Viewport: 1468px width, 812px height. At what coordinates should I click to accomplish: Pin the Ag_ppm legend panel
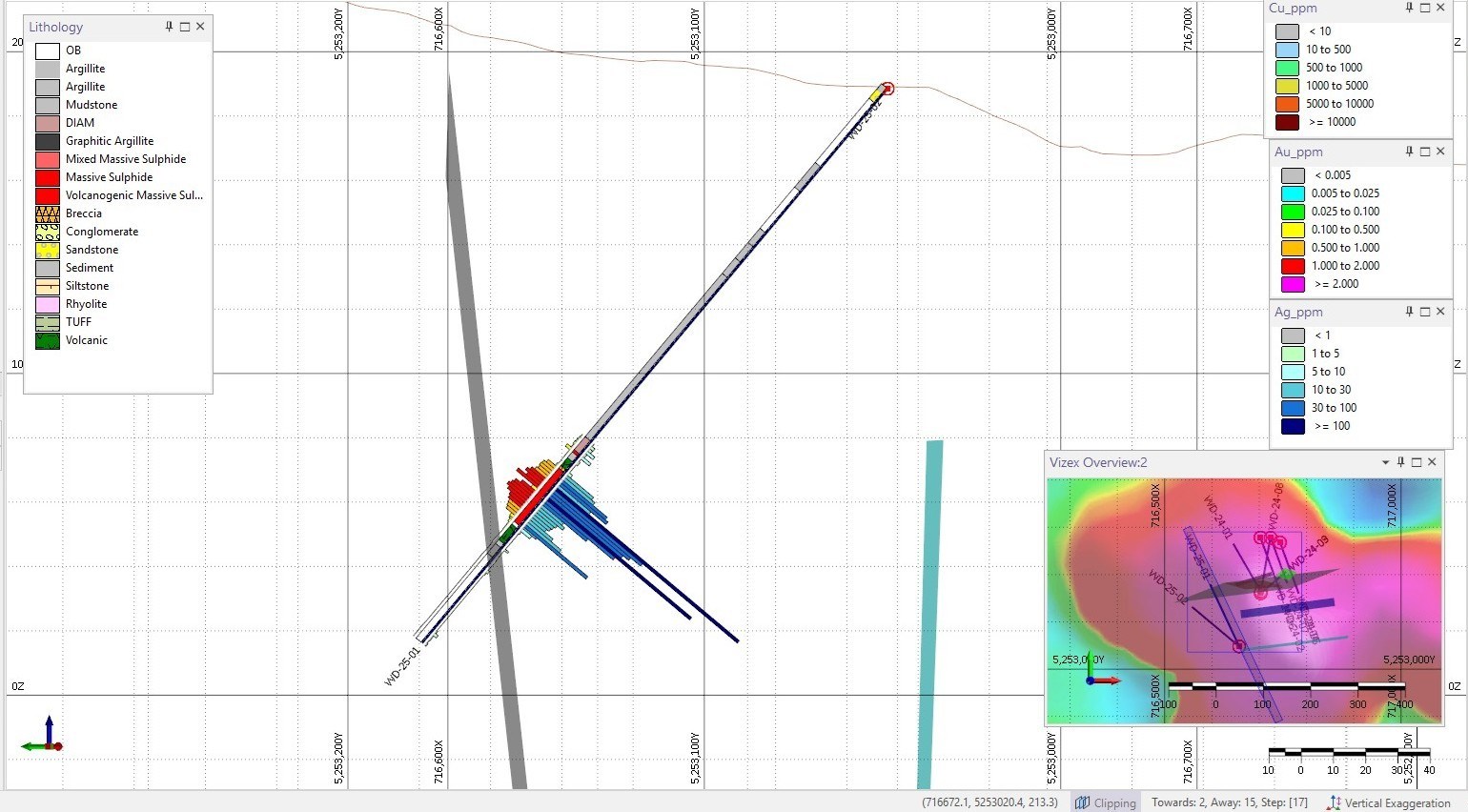click(x=1409, y=312)
